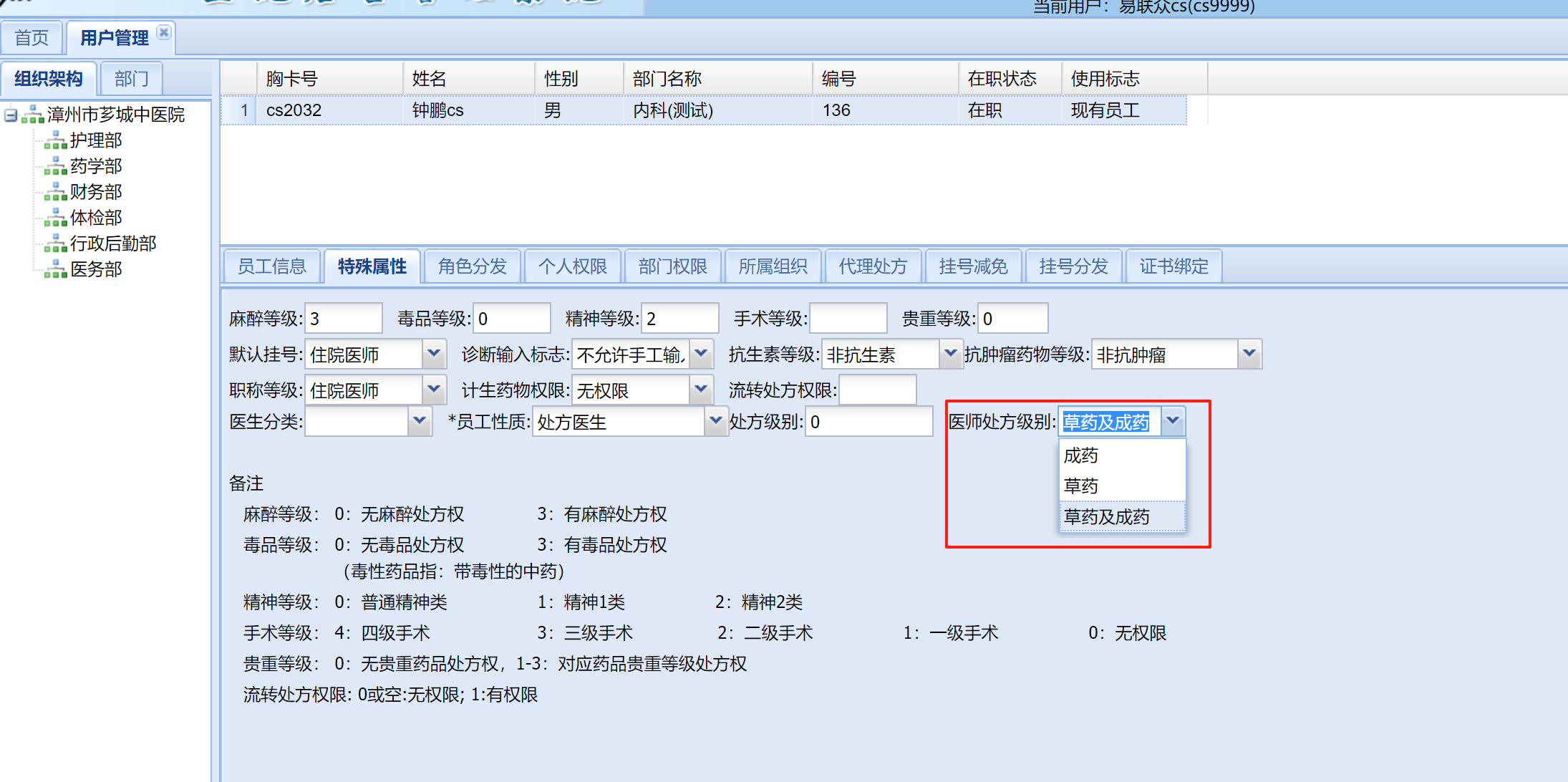Click the 医务部 department tree icon
This screenshot has width=1568, height=782.
(x=55, y=270)
